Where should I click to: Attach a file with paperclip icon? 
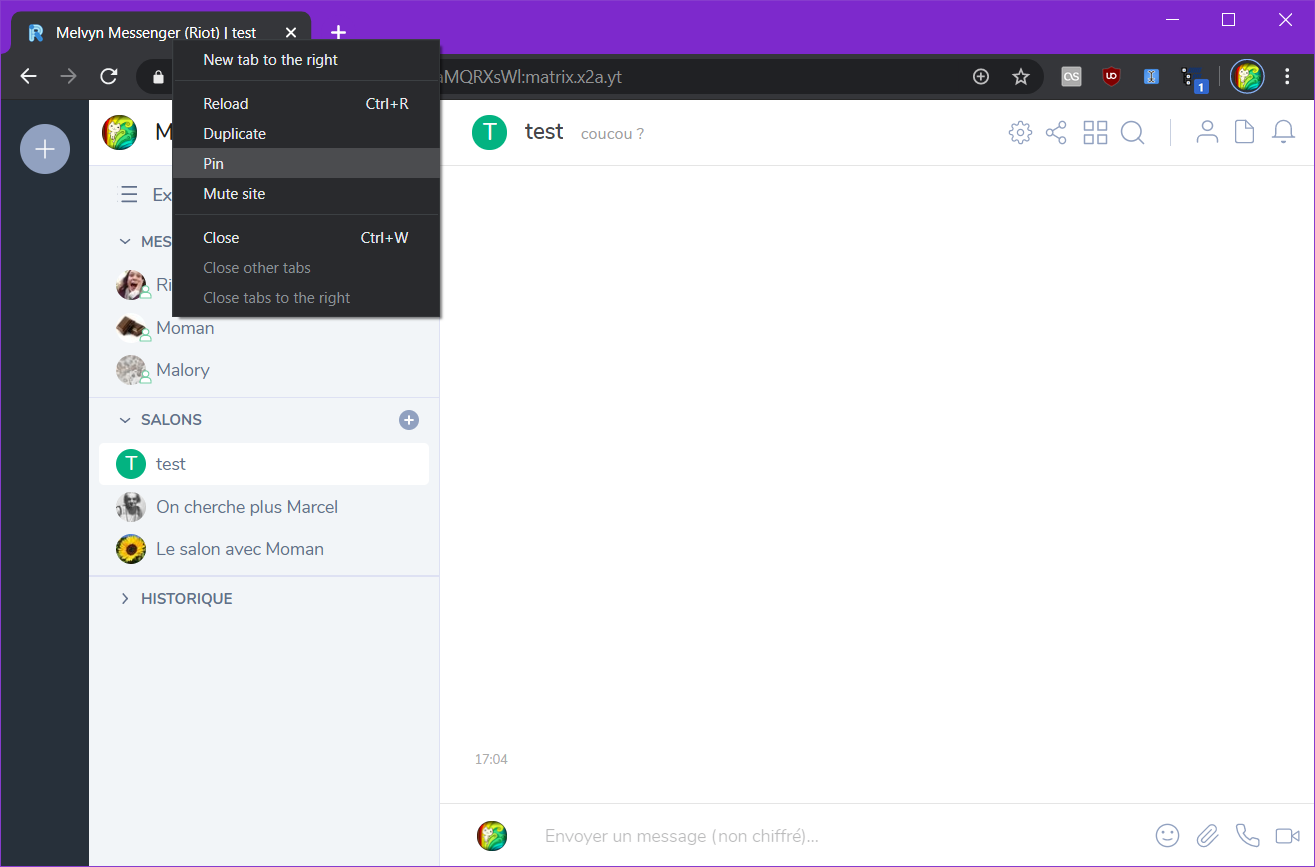pos(1208,836)
